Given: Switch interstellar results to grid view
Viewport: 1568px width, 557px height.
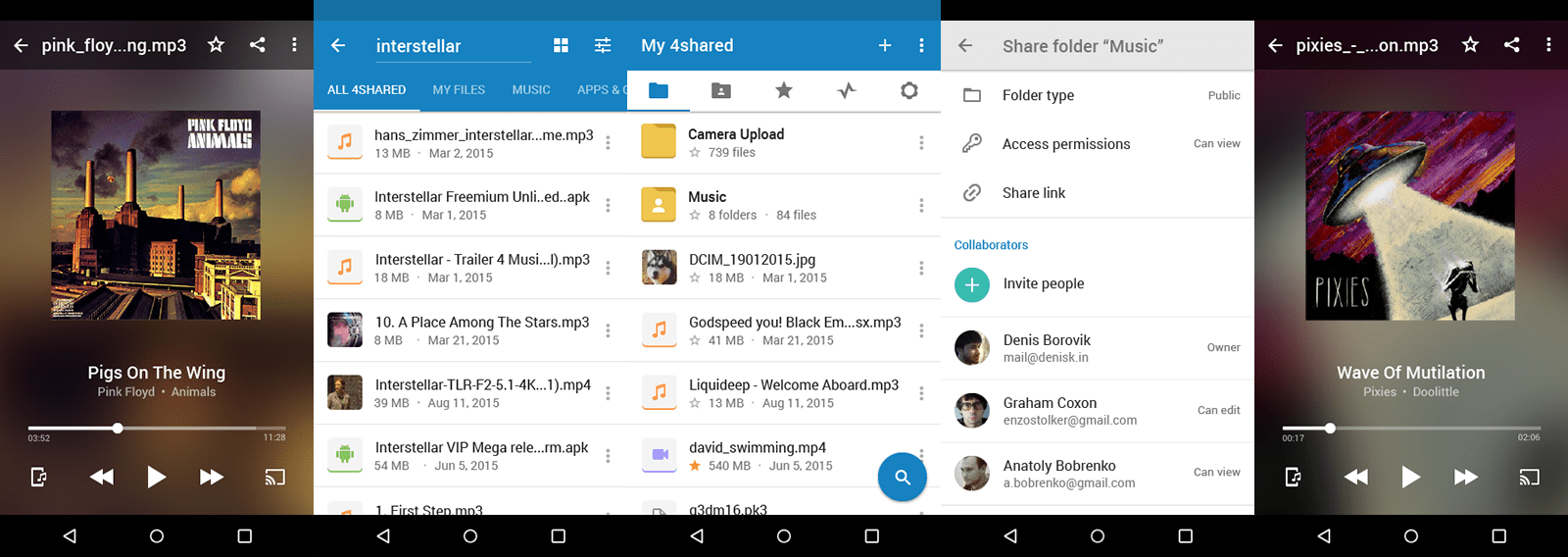Looking at the screenshot, I should tap(561, 45).
